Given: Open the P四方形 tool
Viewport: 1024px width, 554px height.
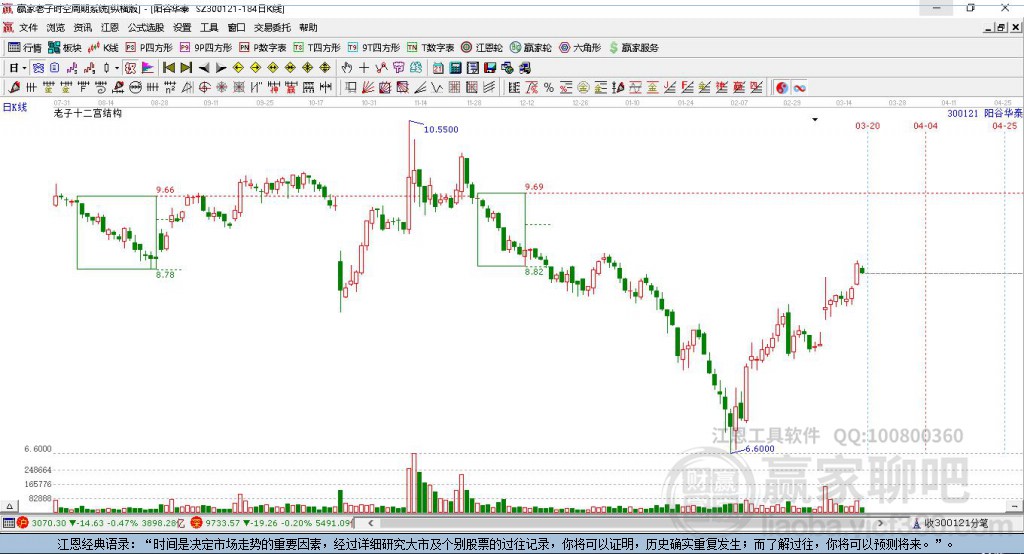Looking at the screenshot, I should [x=149, y=48].
